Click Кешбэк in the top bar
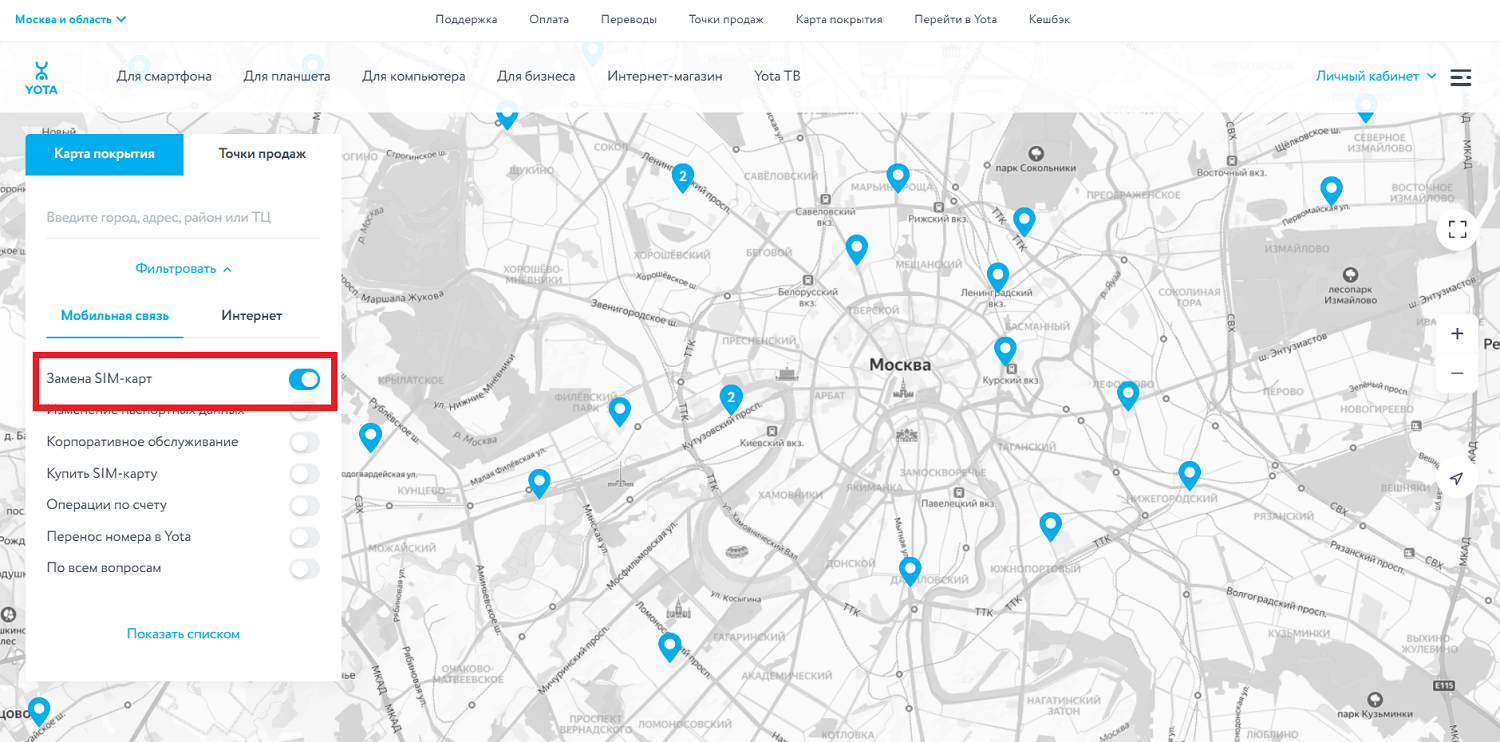1500x742 pixels. 1049,19
